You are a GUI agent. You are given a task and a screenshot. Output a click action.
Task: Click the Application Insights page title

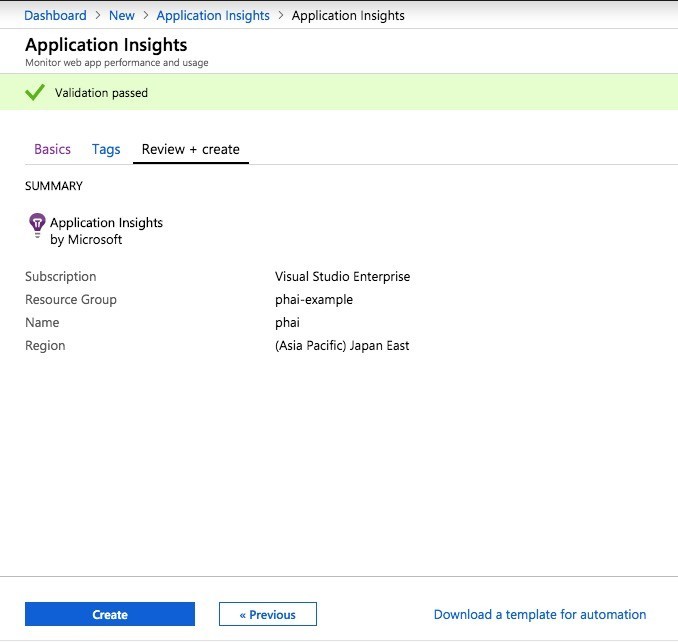(x=106, y=45)
